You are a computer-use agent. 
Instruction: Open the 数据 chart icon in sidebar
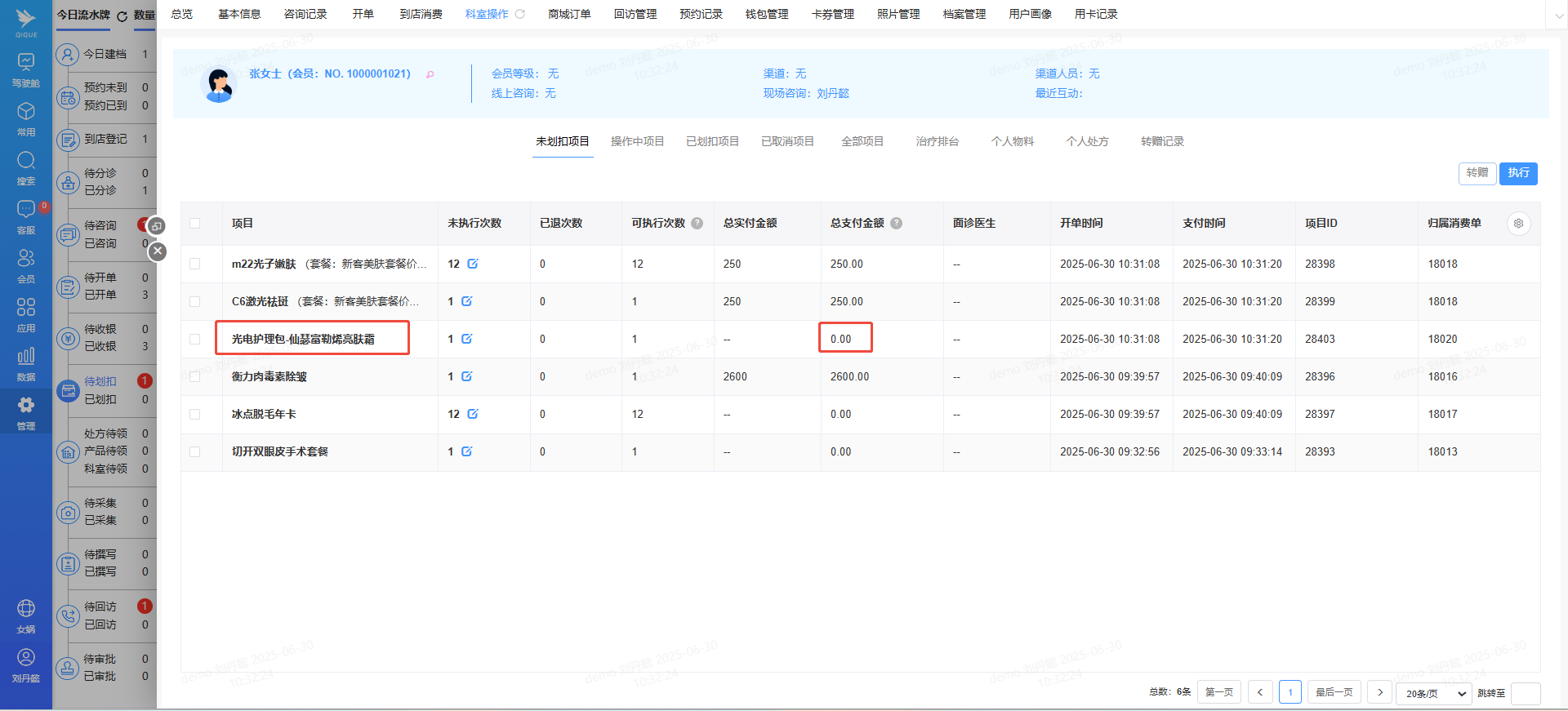click(26, 358)
